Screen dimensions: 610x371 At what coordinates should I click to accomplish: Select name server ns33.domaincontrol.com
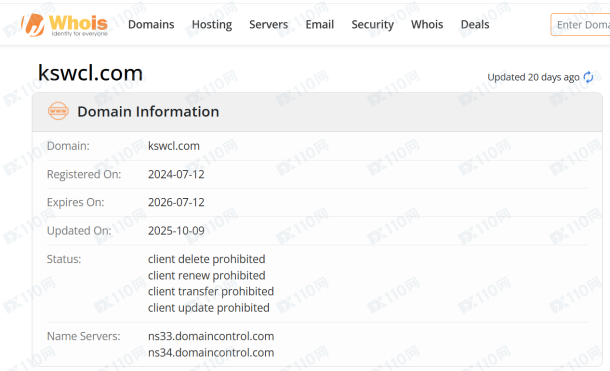pyautogui.click(x=211, y=336)
